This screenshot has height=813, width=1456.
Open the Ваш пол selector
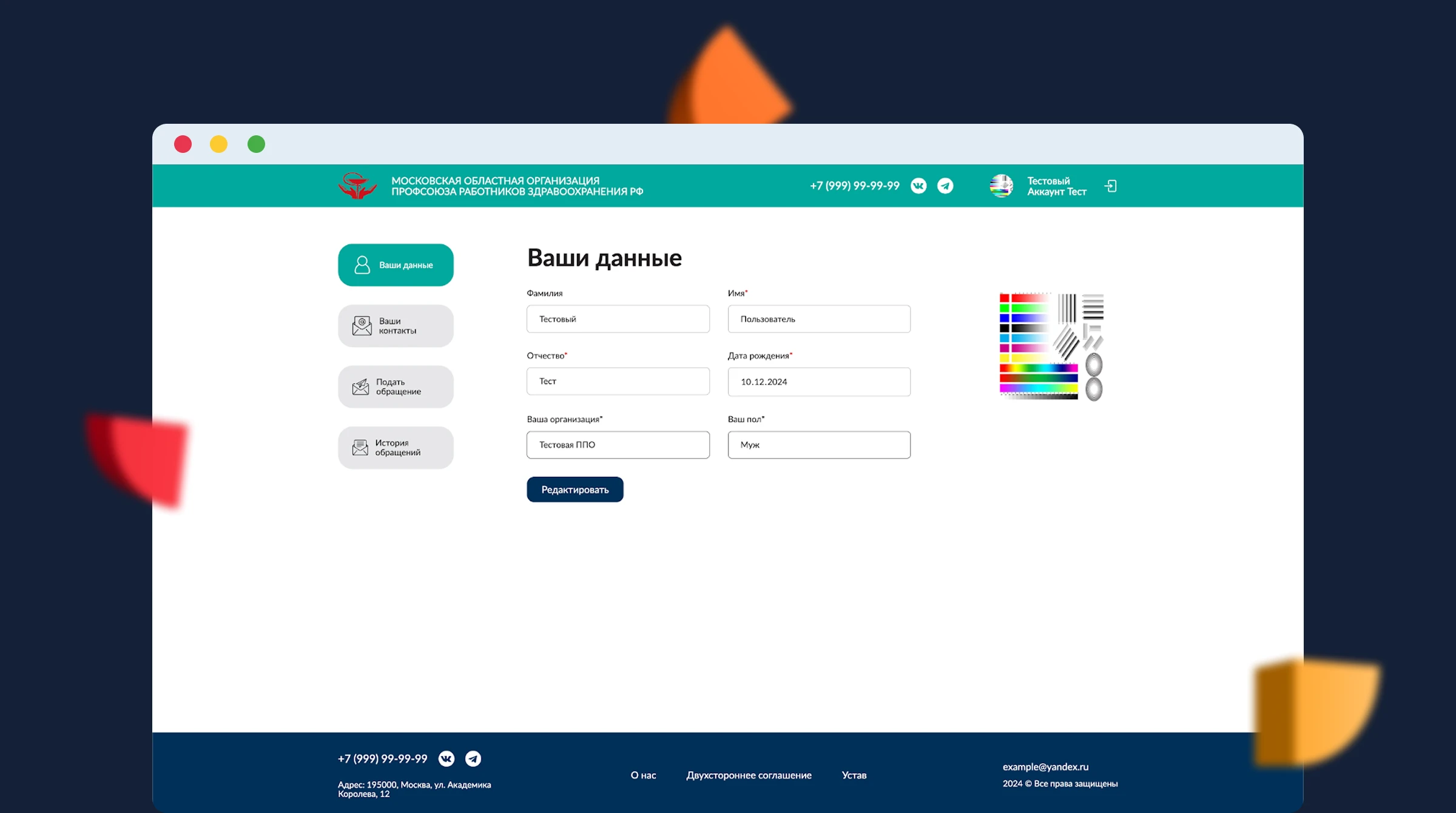coord(819,445)
